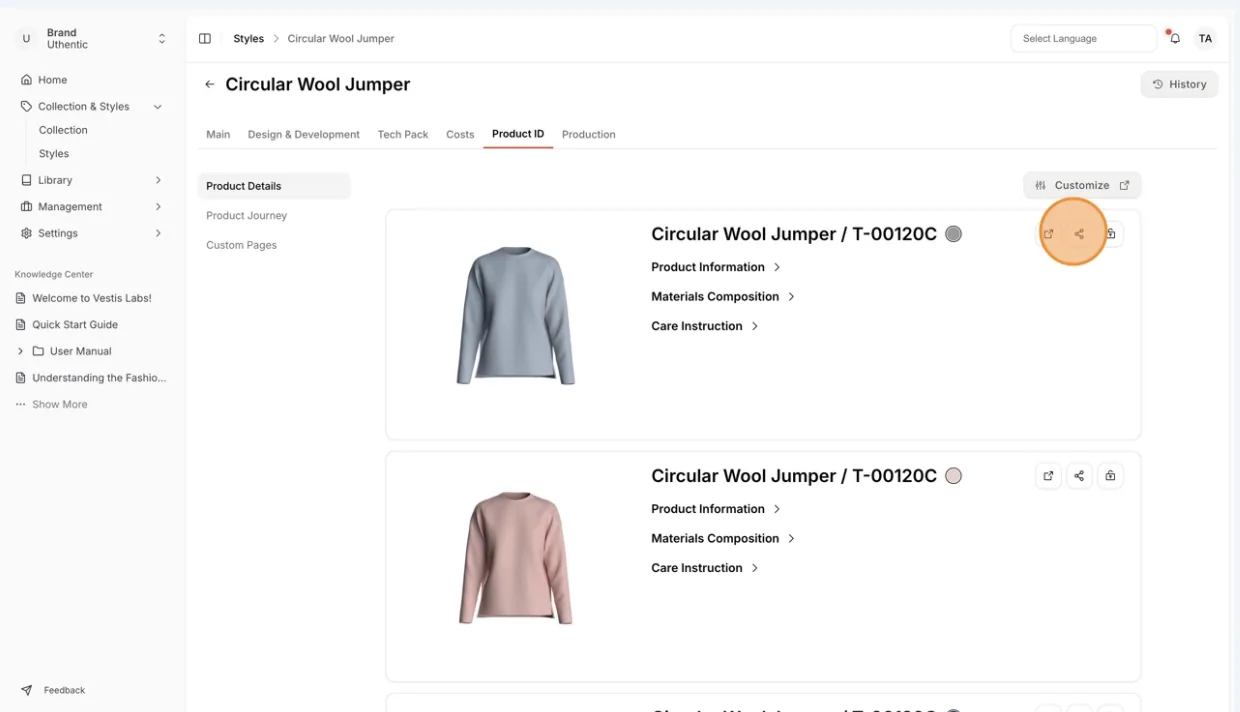Screen dimensions: 1240x712
Task: Open the notifications bell
Action: [1175, 38]
